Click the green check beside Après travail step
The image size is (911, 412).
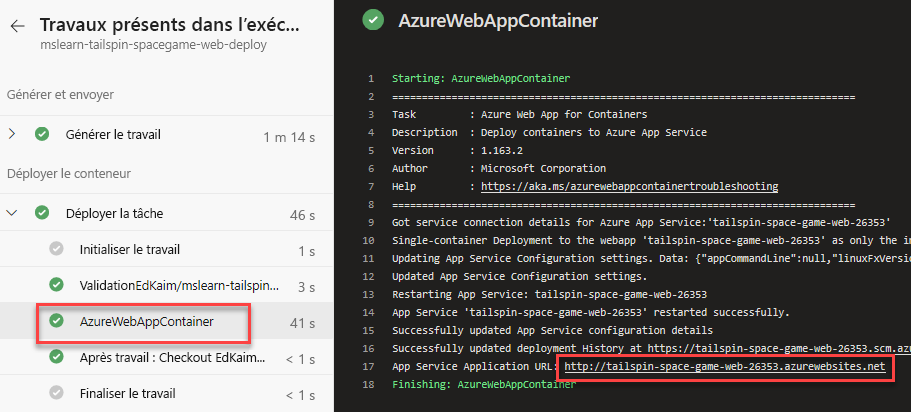56,357
